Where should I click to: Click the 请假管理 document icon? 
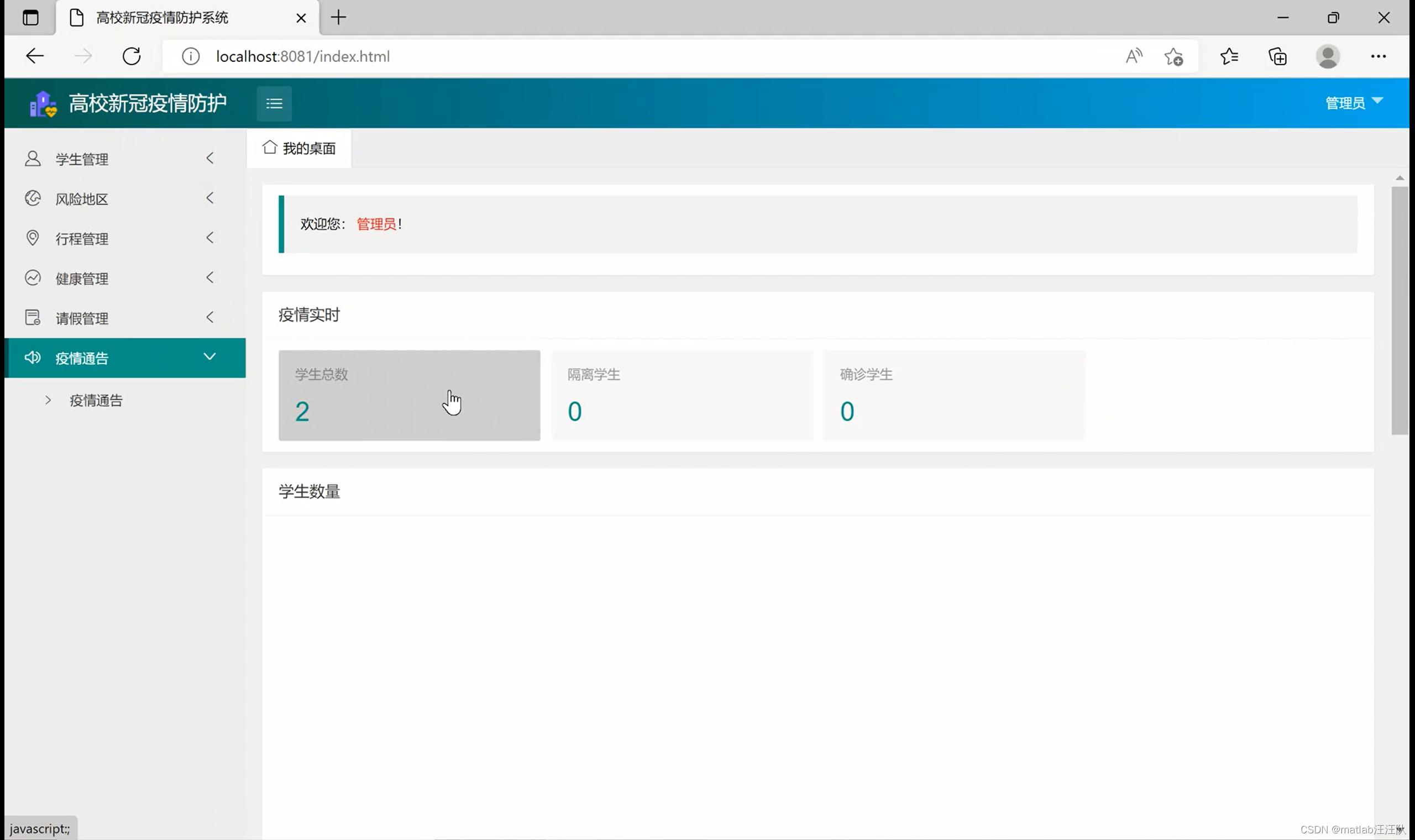33,318
